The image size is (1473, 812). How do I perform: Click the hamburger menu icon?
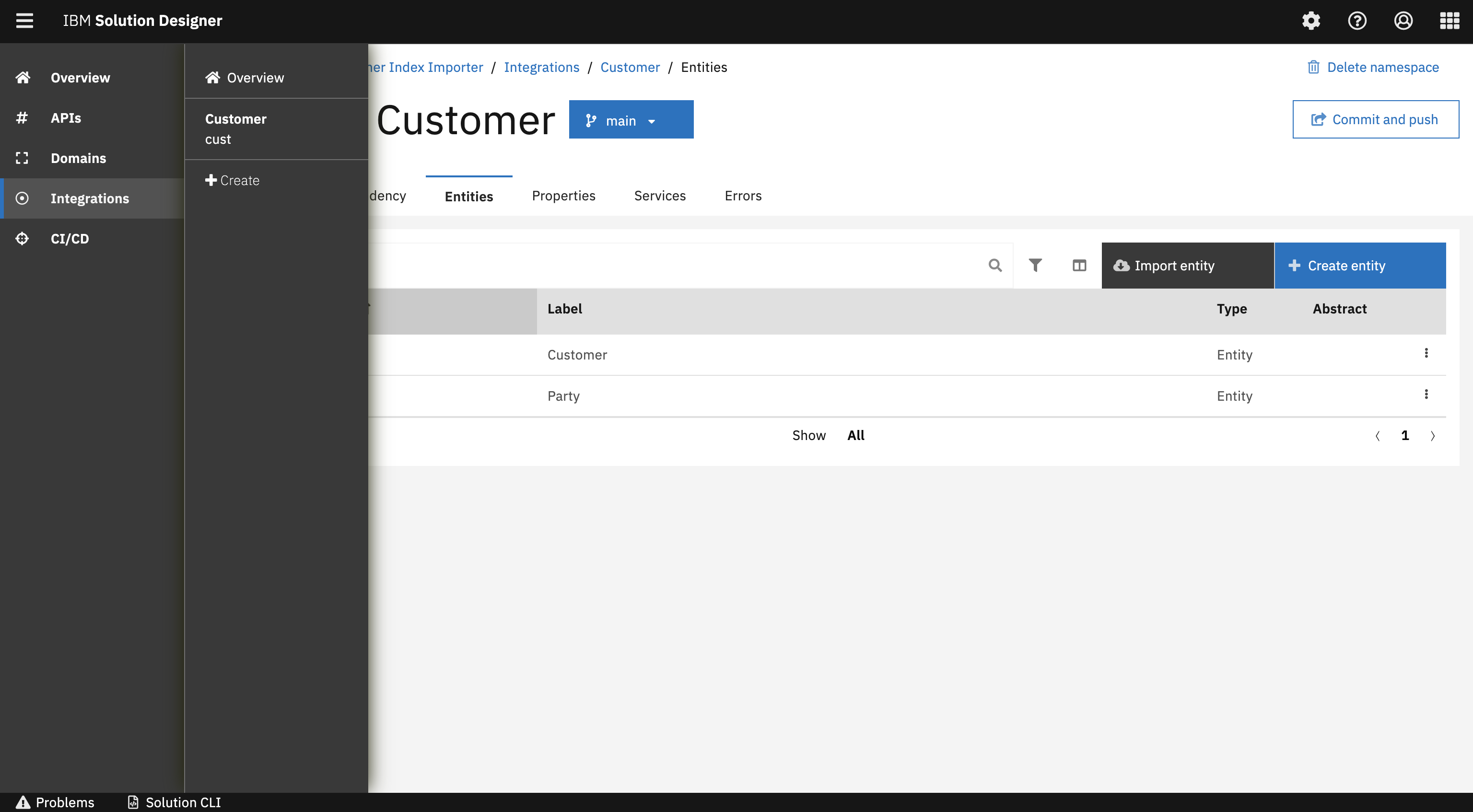coord(24,21)
